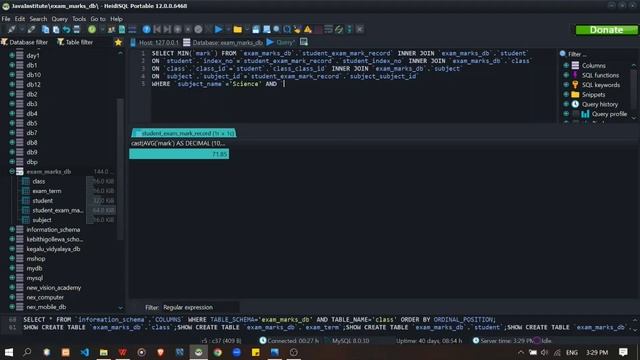The image size is (640, 360).
Task: Click the Export database as SQL icon
Action: point(122,29)
